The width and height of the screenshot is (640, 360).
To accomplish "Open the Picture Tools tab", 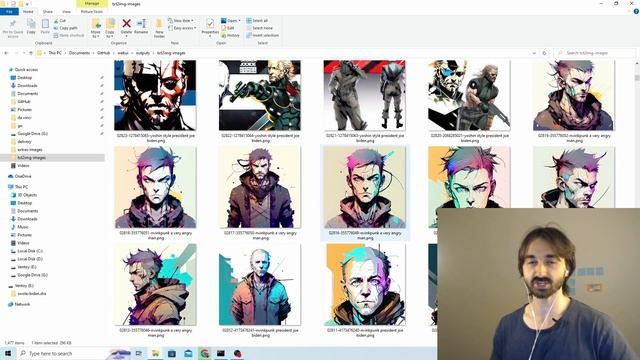I will [92, 11].
